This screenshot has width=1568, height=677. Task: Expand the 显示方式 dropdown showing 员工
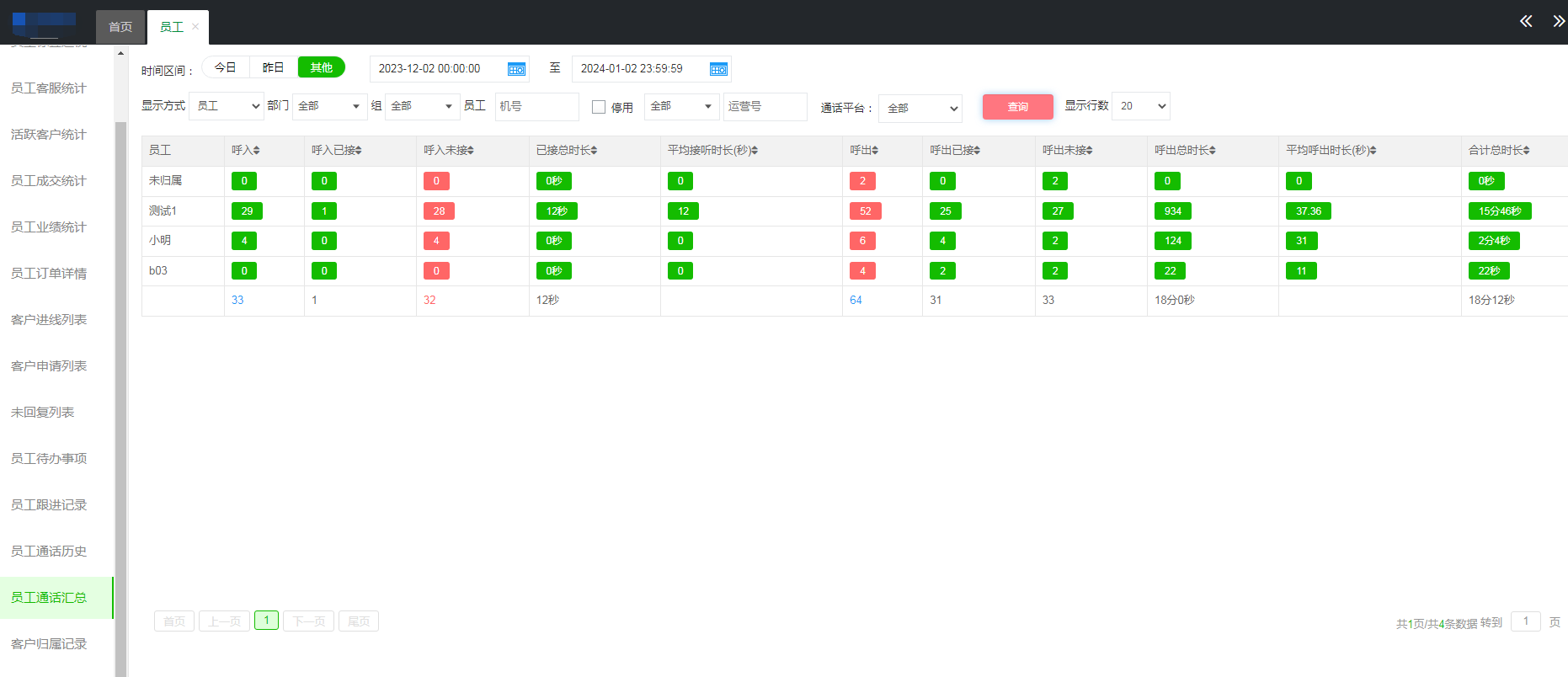coord(227,106)
